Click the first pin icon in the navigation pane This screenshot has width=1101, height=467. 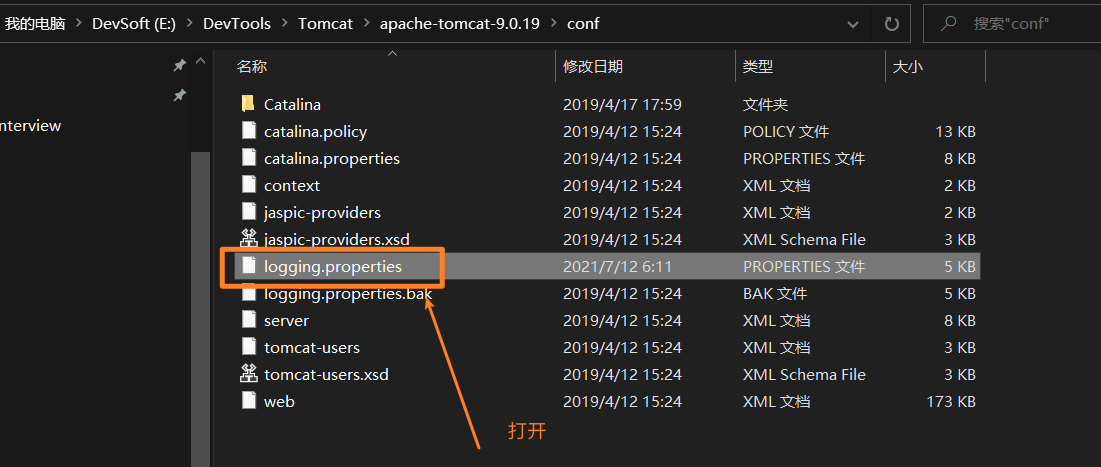[180, 65]
